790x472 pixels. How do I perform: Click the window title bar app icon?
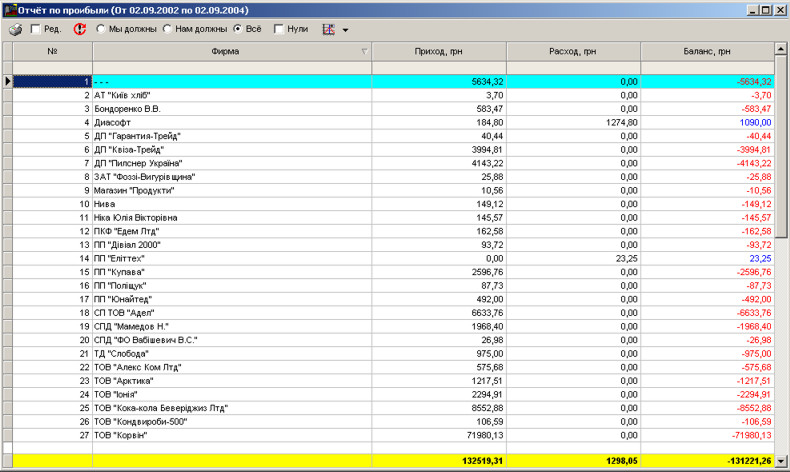pos(9,9)
